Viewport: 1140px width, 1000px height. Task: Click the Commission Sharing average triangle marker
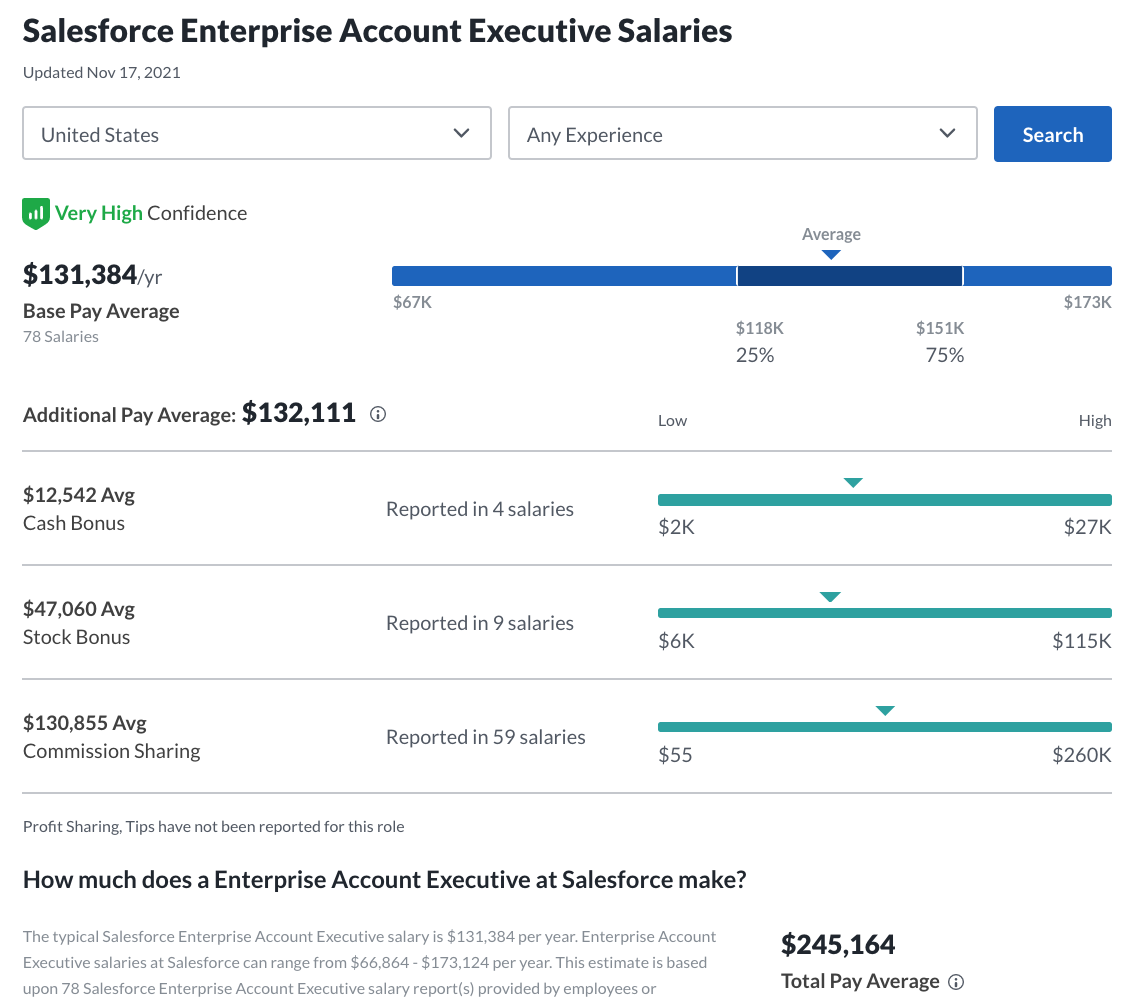coord(885,711)
